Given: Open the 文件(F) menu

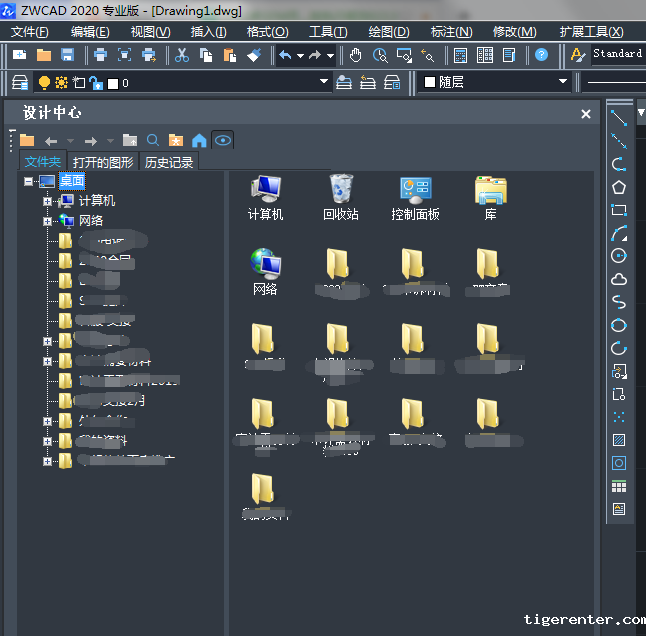Looking at the screenshot, I should click(x=29, y=32).
